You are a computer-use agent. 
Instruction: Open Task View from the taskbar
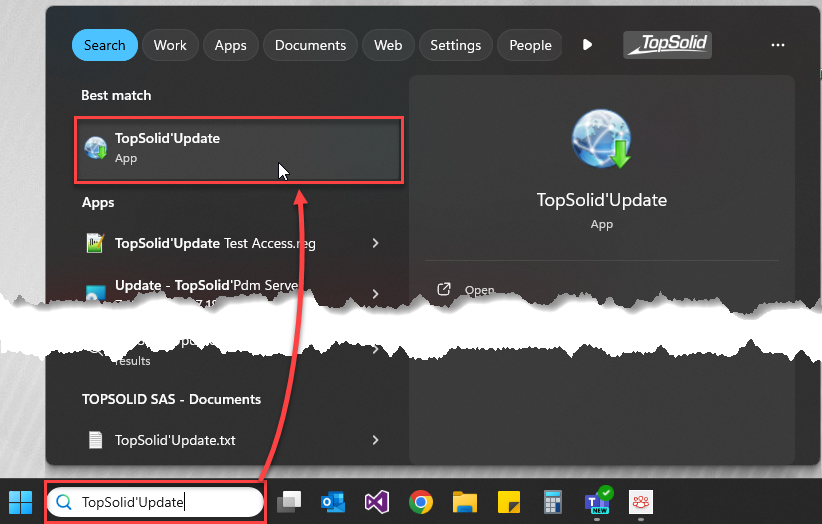tap(289, 502)
